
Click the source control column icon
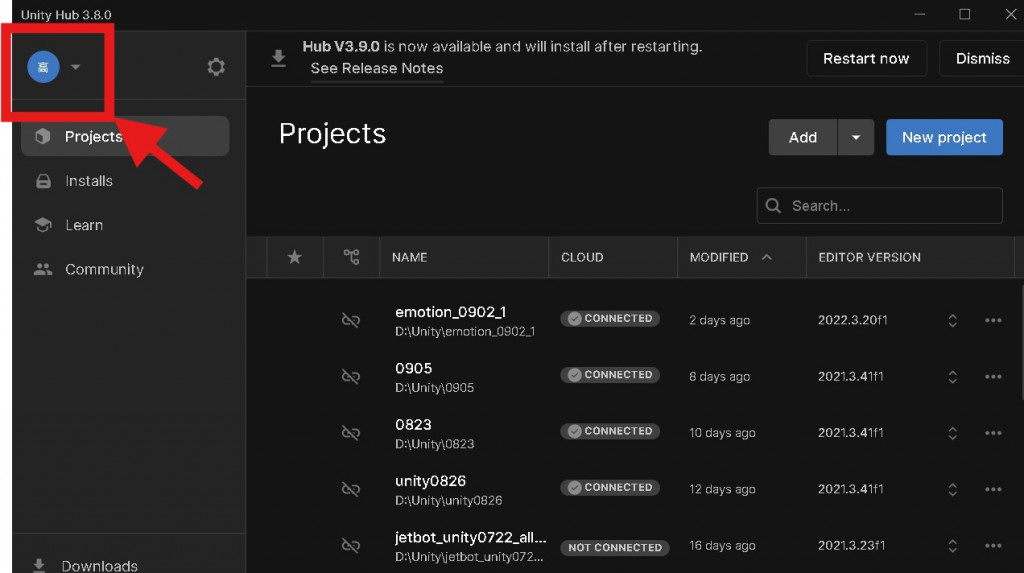[x=351, y=257]
